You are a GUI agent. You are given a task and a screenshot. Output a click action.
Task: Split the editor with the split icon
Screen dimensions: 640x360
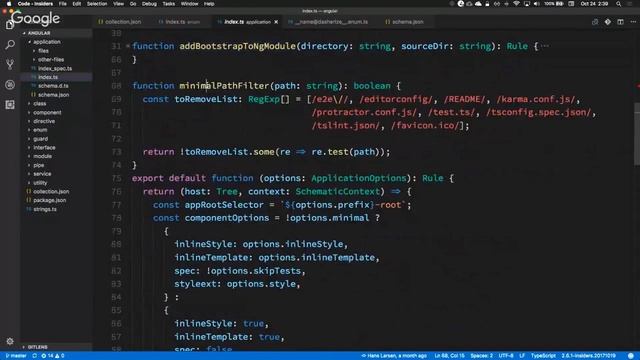(x=620, y=22)
